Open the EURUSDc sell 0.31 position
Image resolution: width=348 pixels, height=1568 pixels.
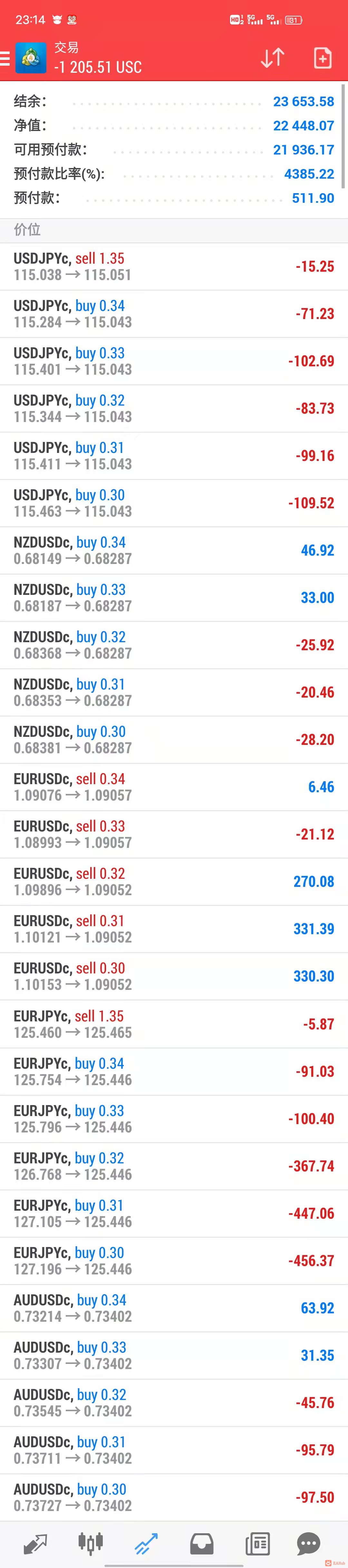pos(174,929)
